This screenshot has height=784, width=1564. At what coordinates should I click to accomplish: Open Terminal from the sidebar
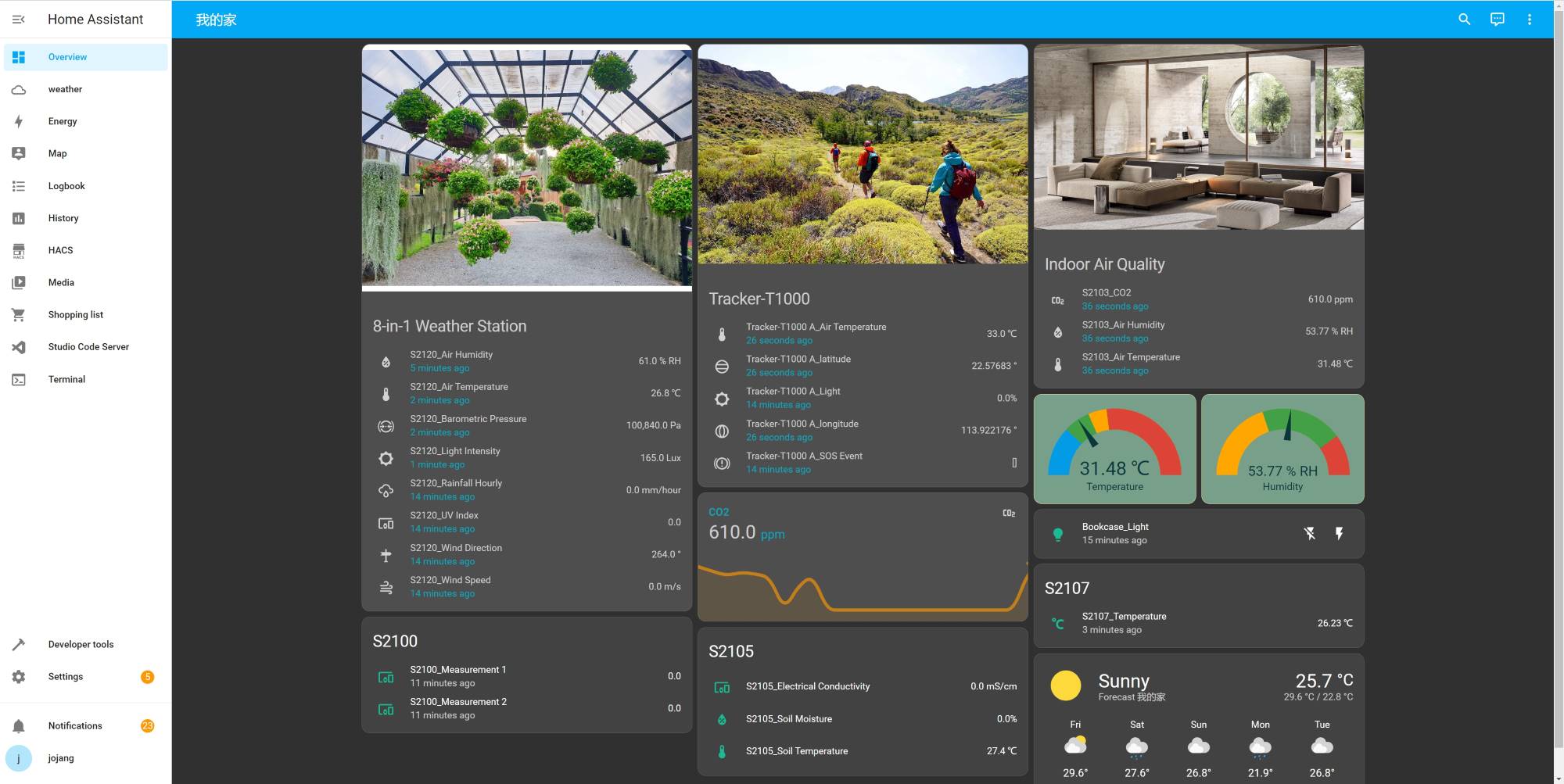pyautogui.click(x=66, y=379)
